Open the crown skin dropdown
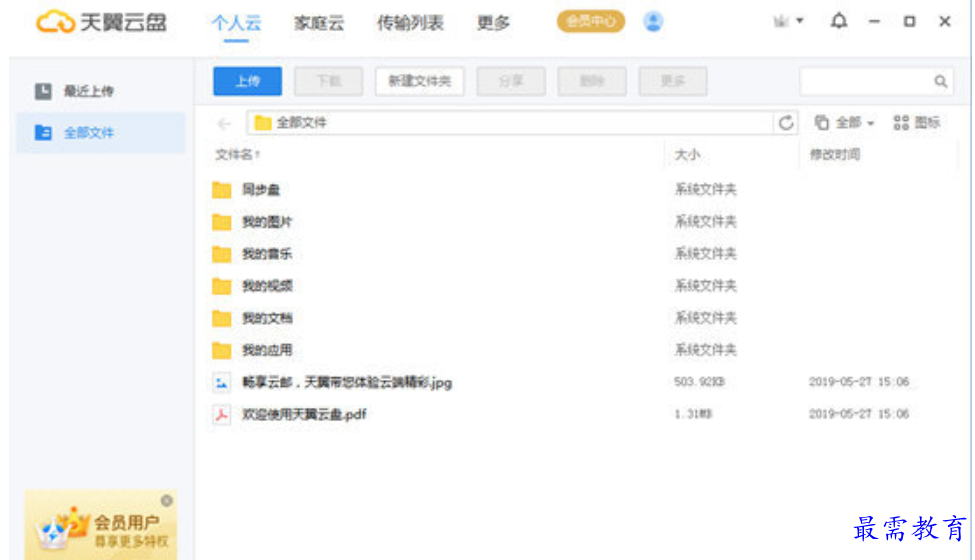This screenshot has height=560, width=975. [x=788, y=21]
